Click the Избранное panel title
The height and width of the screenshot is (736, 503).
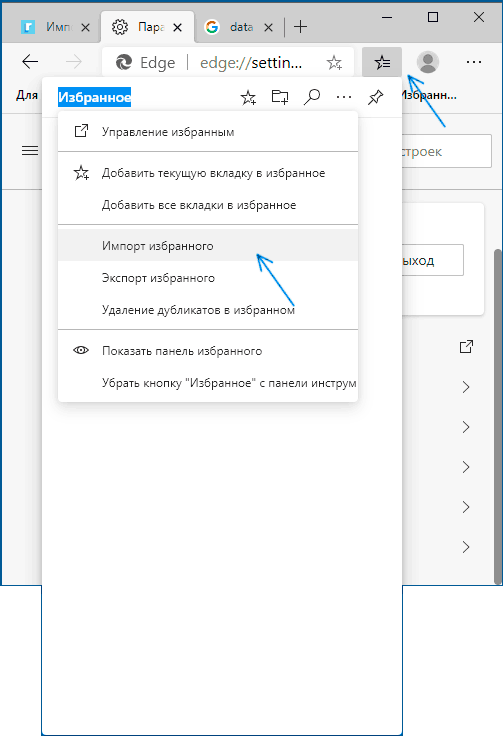click(94, 97)
